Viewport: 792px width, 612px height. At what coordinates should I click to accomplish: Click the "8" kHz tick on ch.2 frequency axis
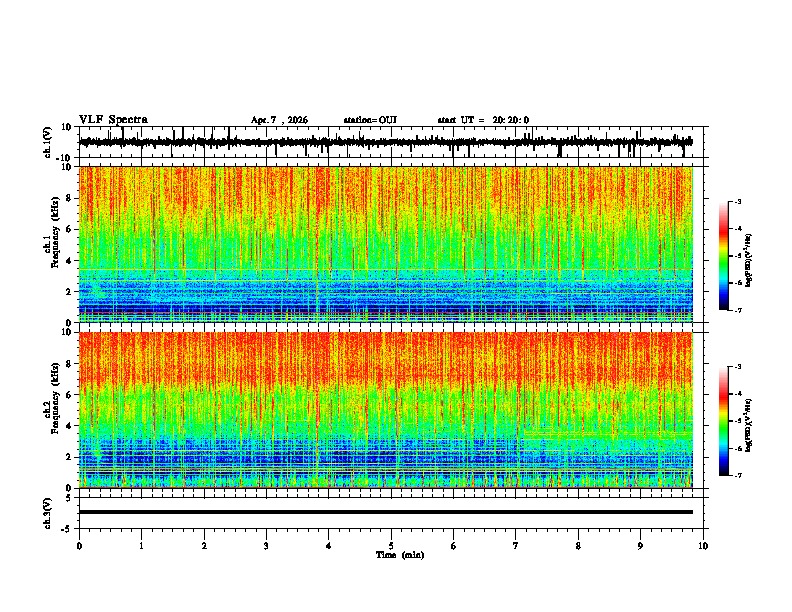(70, 364)
